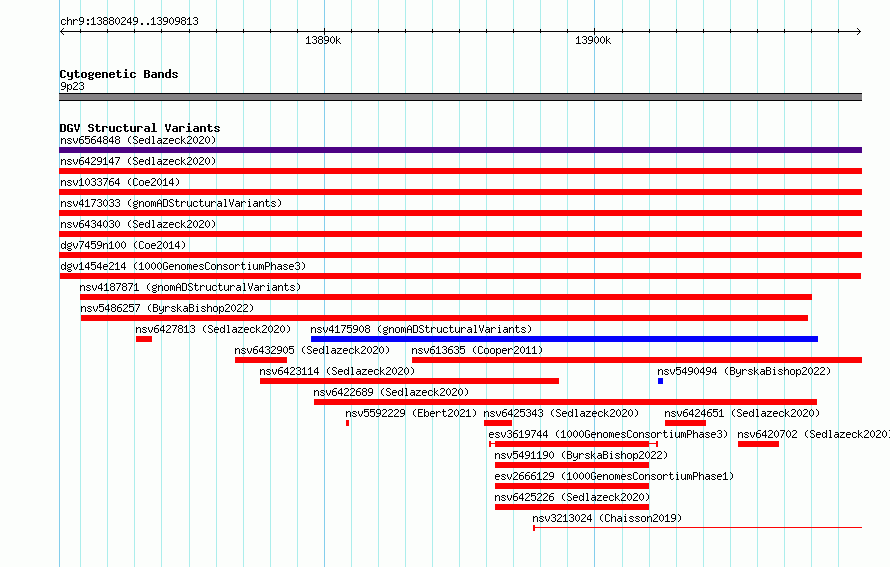This screenshot has height=567, width=890.
Task: Select nsv5592229 (Ebert2021) label
Action: (411, 413)
